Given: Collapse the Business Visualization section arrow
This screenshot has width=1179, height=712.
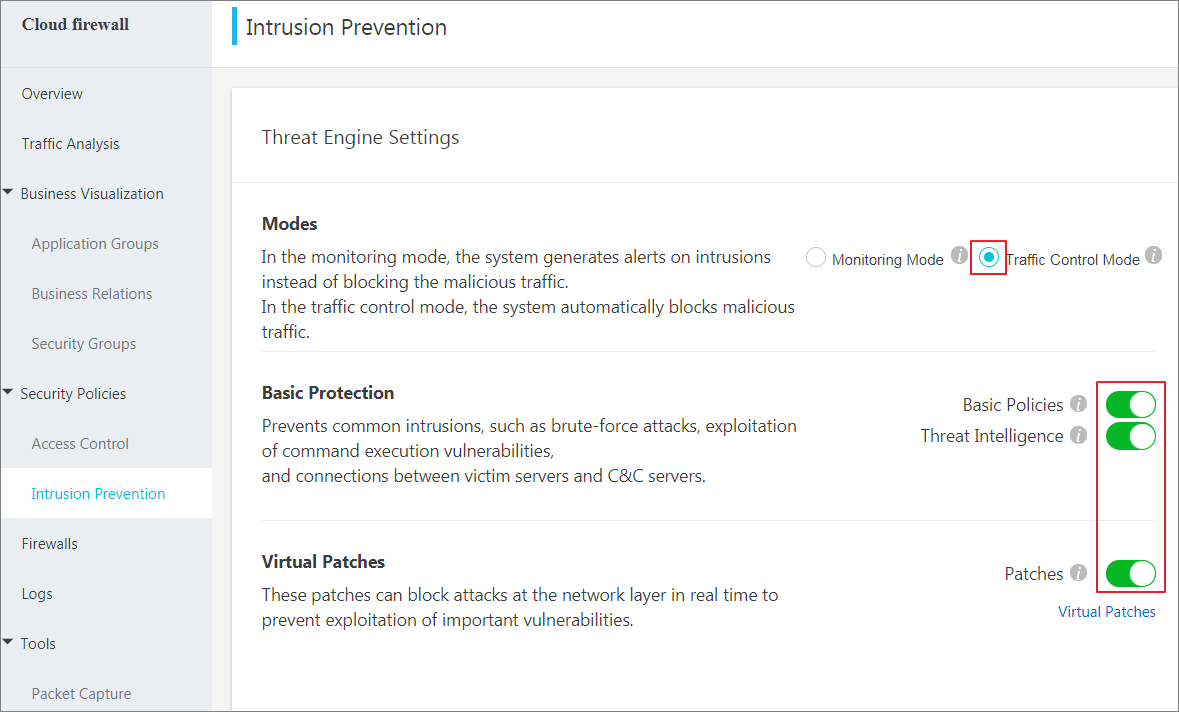Looking at the screenshot, I should [x=8, y=192].
